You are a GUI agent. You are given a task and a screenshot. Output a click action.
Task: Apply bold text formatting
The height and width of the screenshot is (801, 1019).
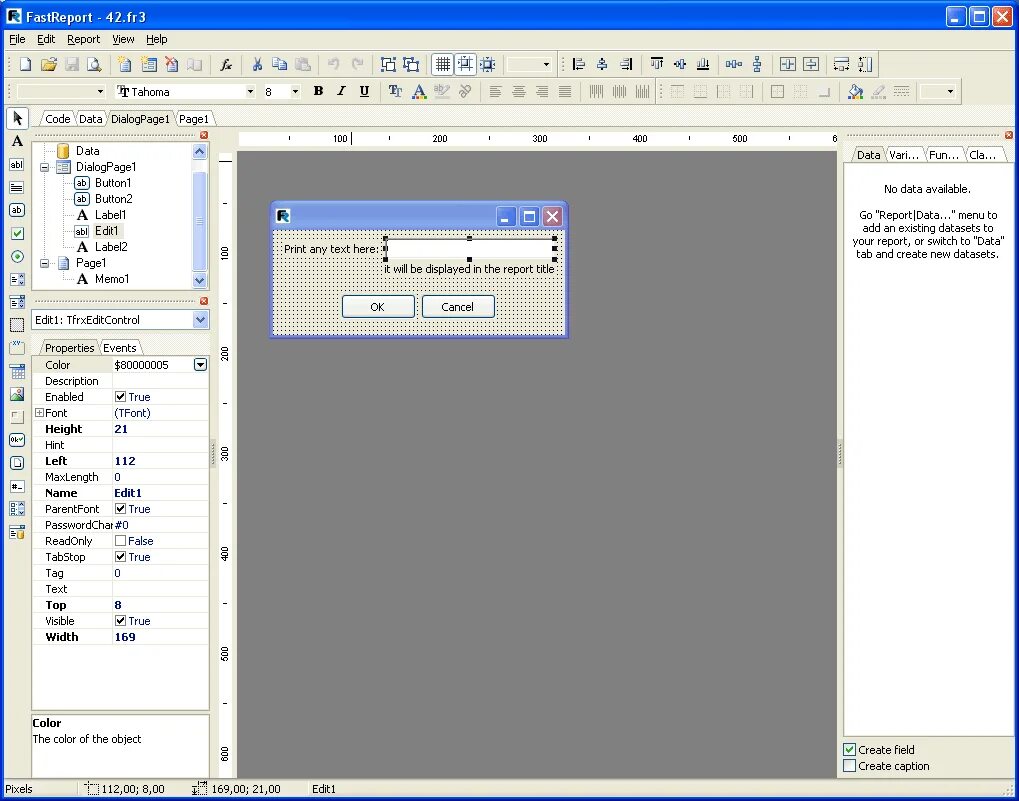tap(317, 91)
